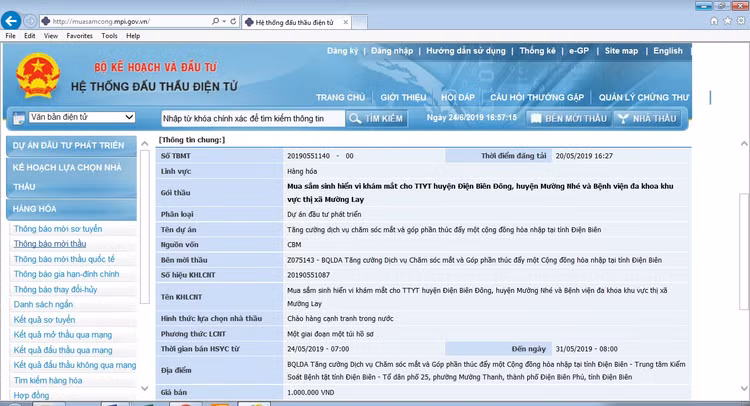This screenshot has width=750, height=406.
Task: Click the BÊN MỜI THẦU button
Action: point(569,118)
